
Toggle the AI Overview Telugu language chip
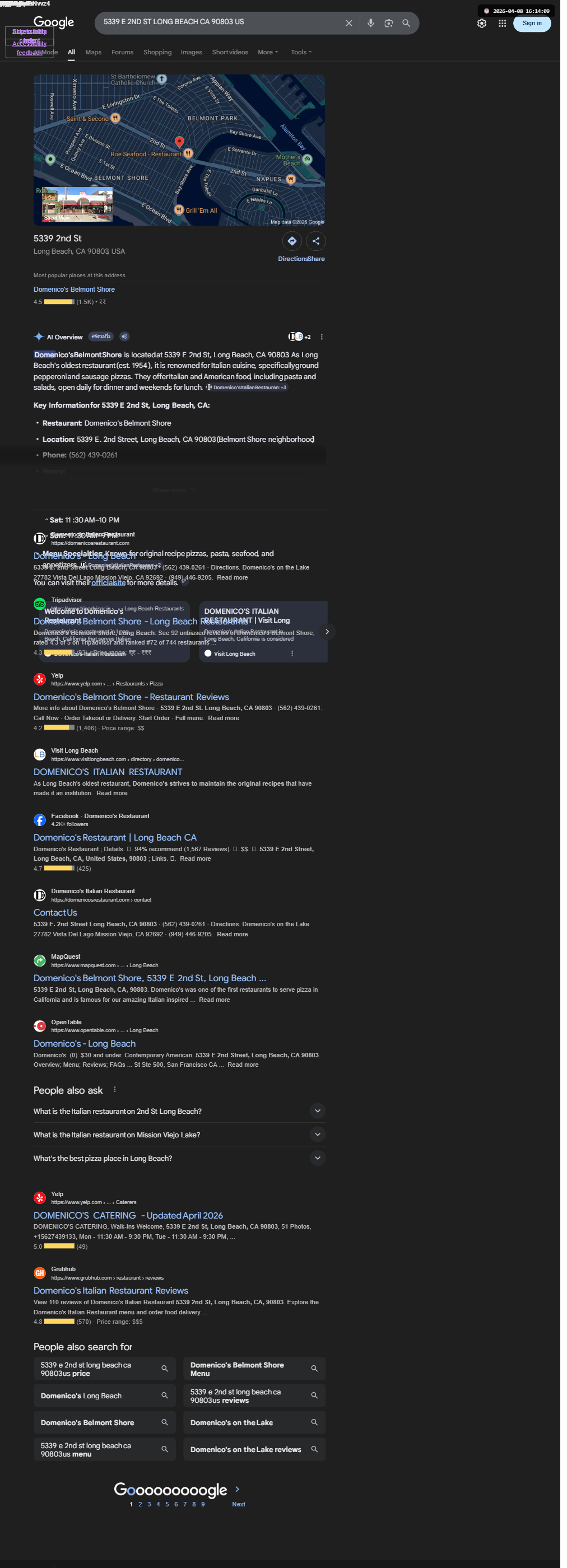(x=101, y=337)
